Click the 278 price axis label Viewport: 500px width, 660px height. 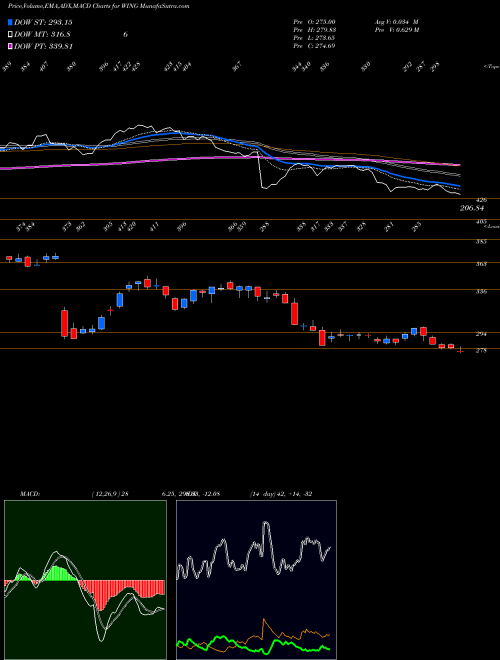482,350
